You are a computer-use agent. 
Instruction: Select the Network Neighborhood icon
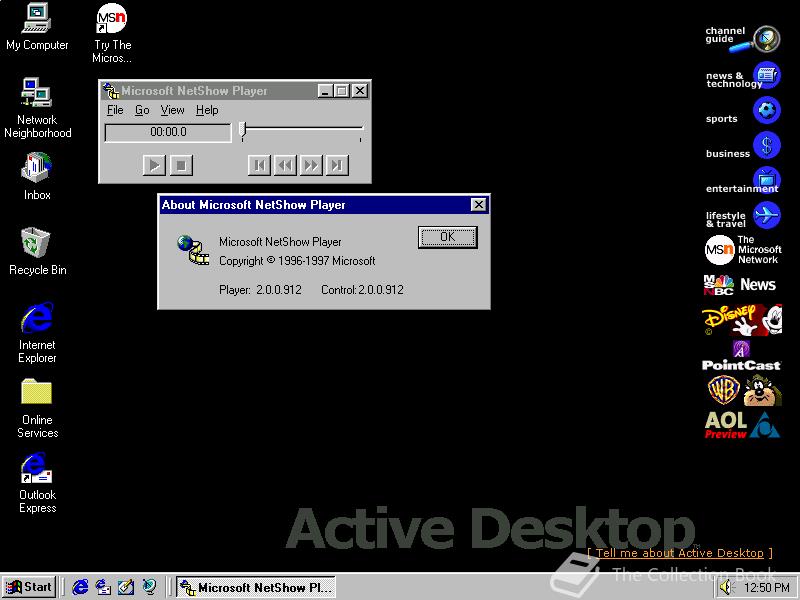[37, 108]
